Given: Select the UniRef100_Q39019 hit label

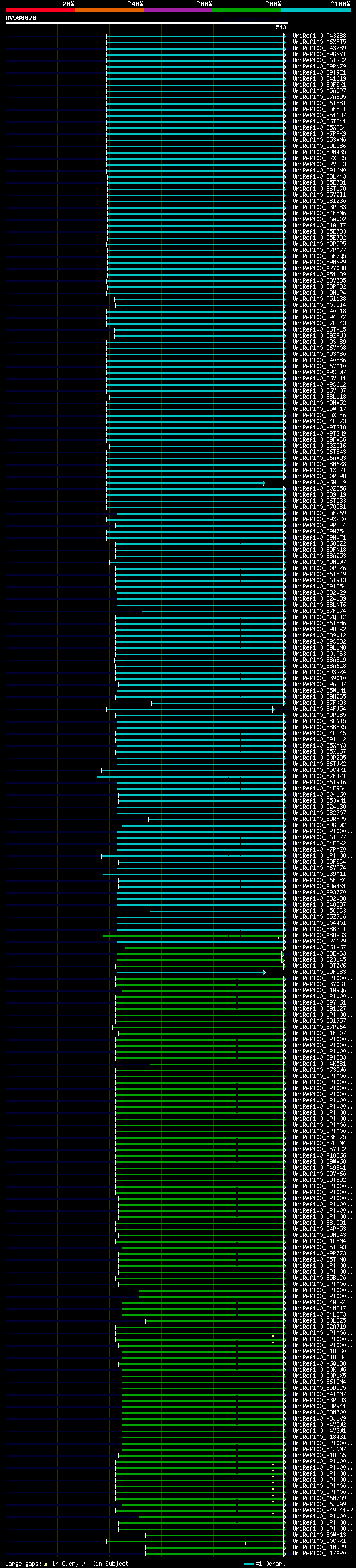Looking at the screenshot, I should (x=319, y=494).
